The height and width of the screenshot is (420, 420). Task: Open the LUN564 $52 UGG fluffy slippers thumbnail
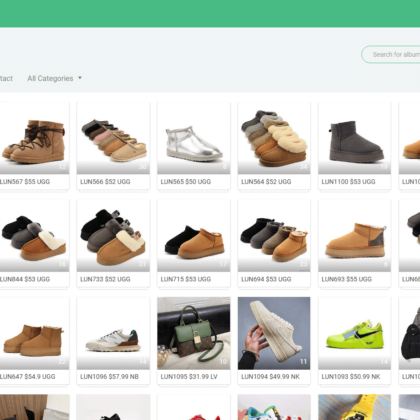(x=274, y=138)
